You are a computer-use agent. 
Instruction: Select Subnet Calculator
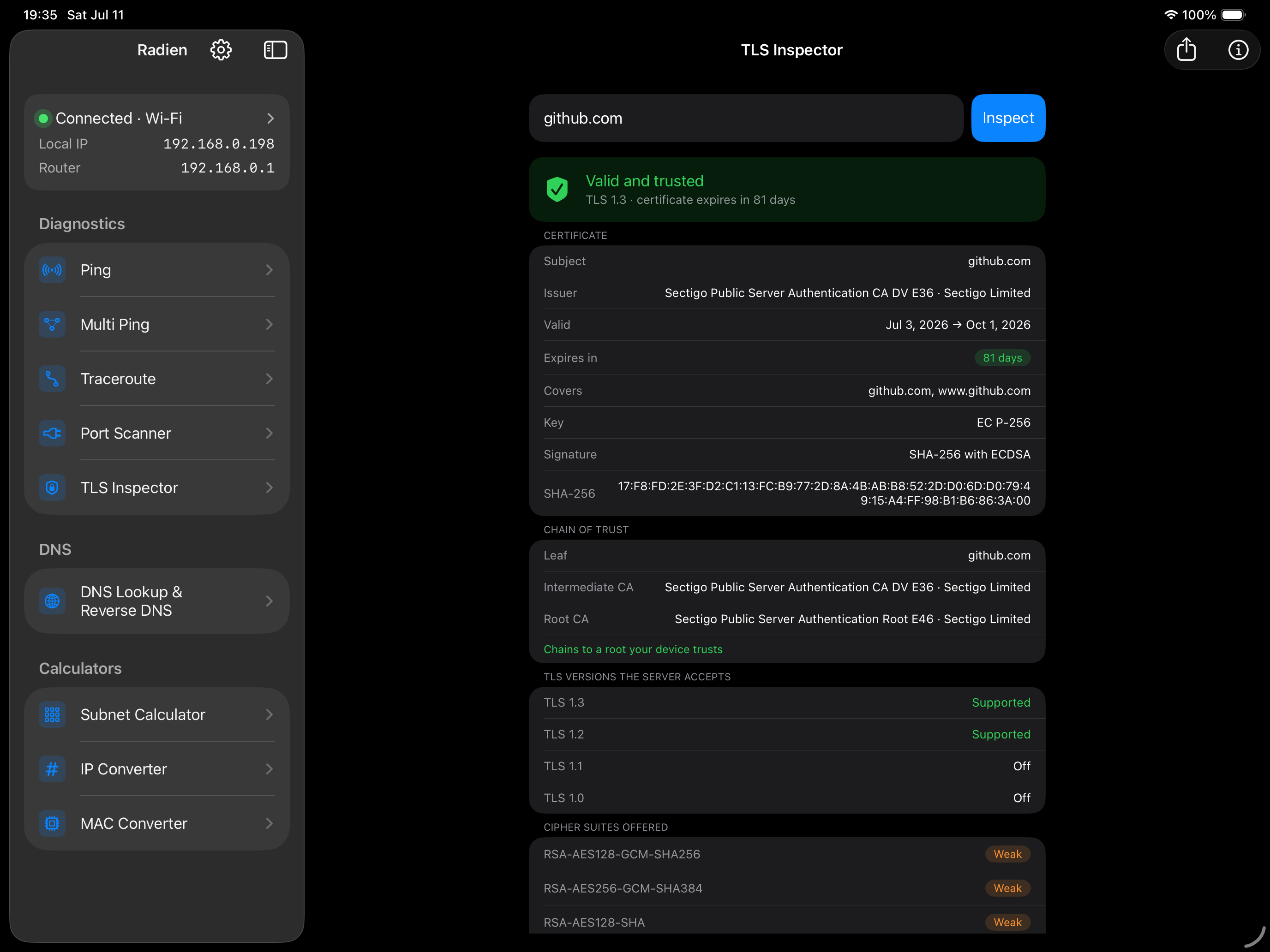[x=157, y=714]
